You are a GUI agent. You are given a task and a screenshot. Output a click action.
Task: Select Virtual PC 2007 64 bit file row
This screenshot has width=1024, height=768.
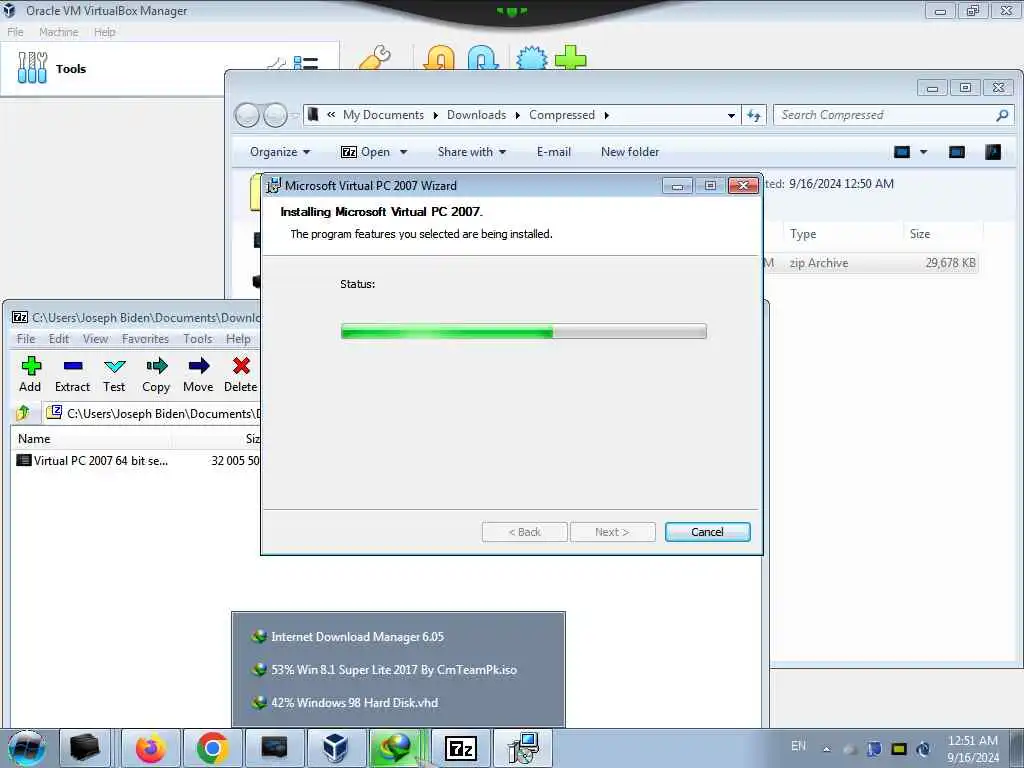[x=137, y=460]
